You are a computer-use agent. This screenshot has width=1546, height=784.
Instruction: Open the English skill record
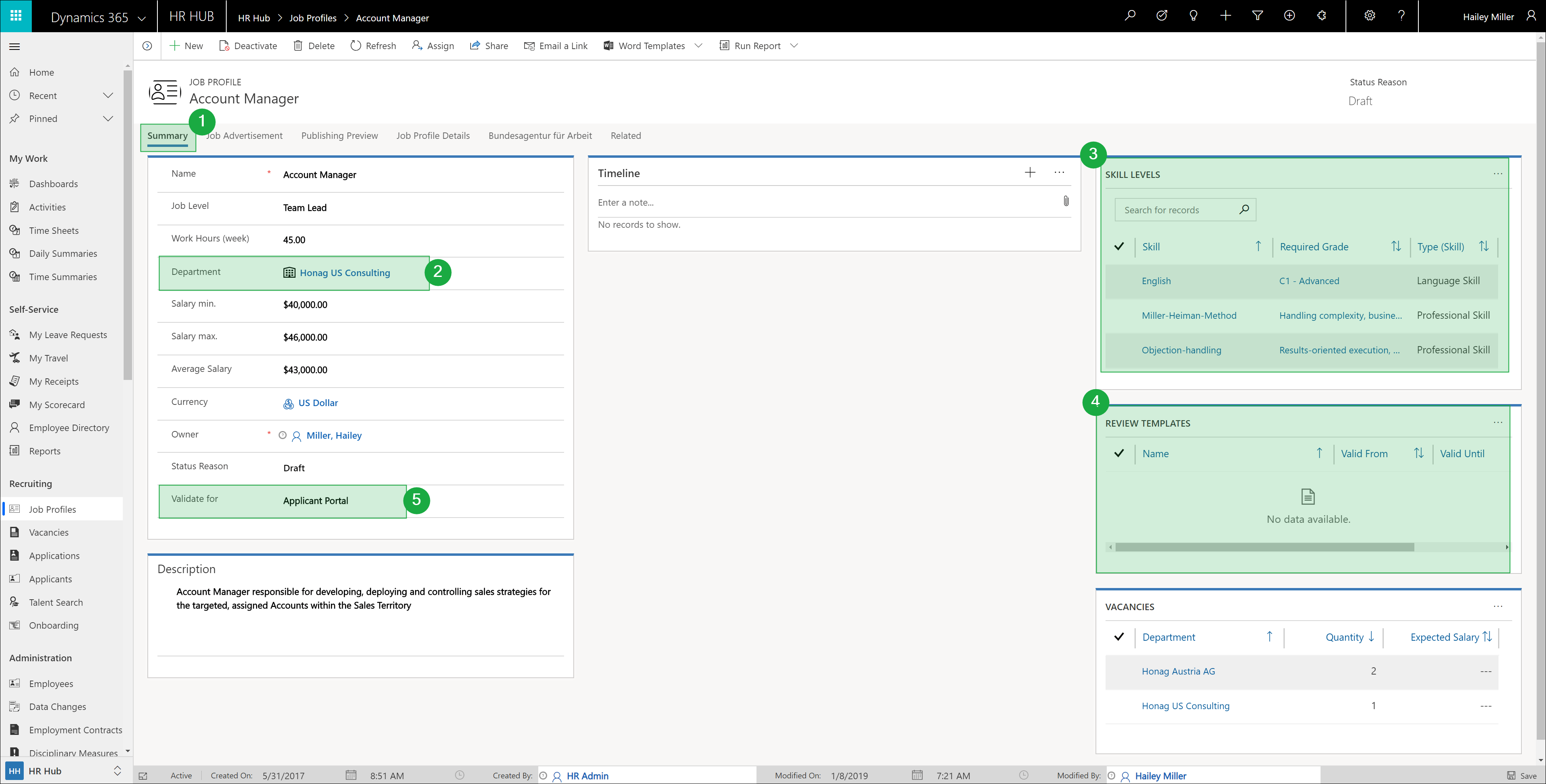(1156, 281)
